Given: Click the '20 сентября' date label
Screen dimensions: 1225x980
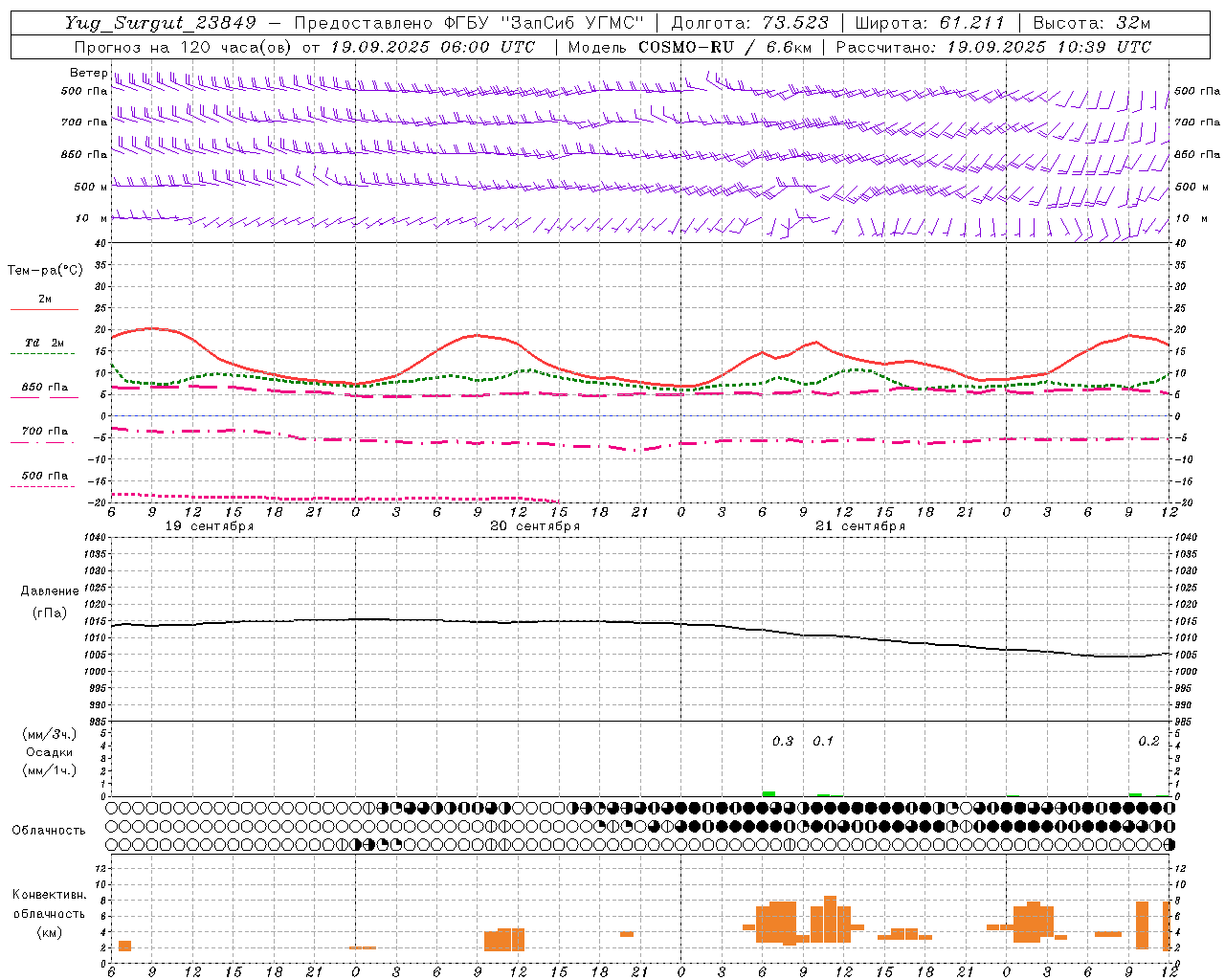Looking at the screenshot, I should click(x=535, y=526).
